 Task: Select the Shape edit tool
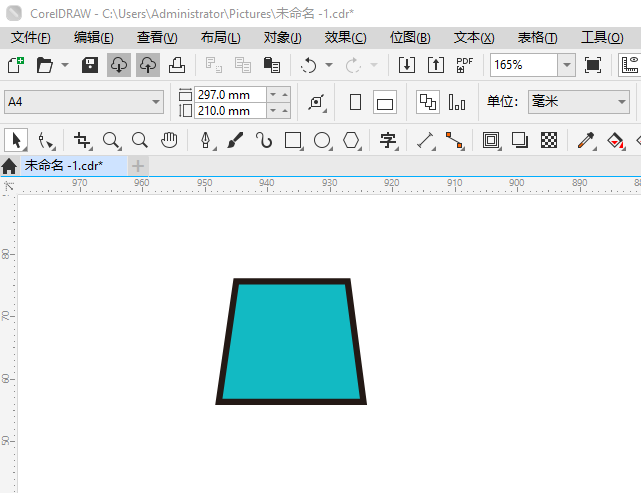[x=45, y=141]
